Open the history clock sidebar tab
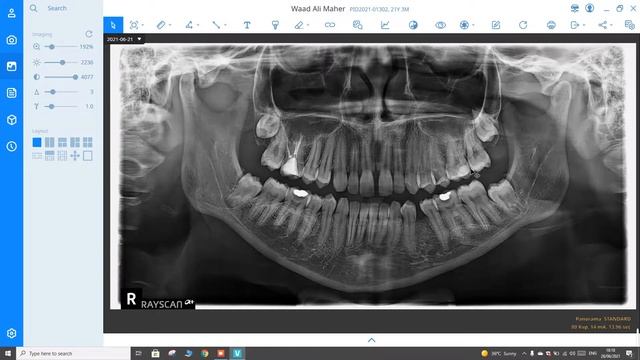Screen dimensions: 640x360 (x=11, y=146)
